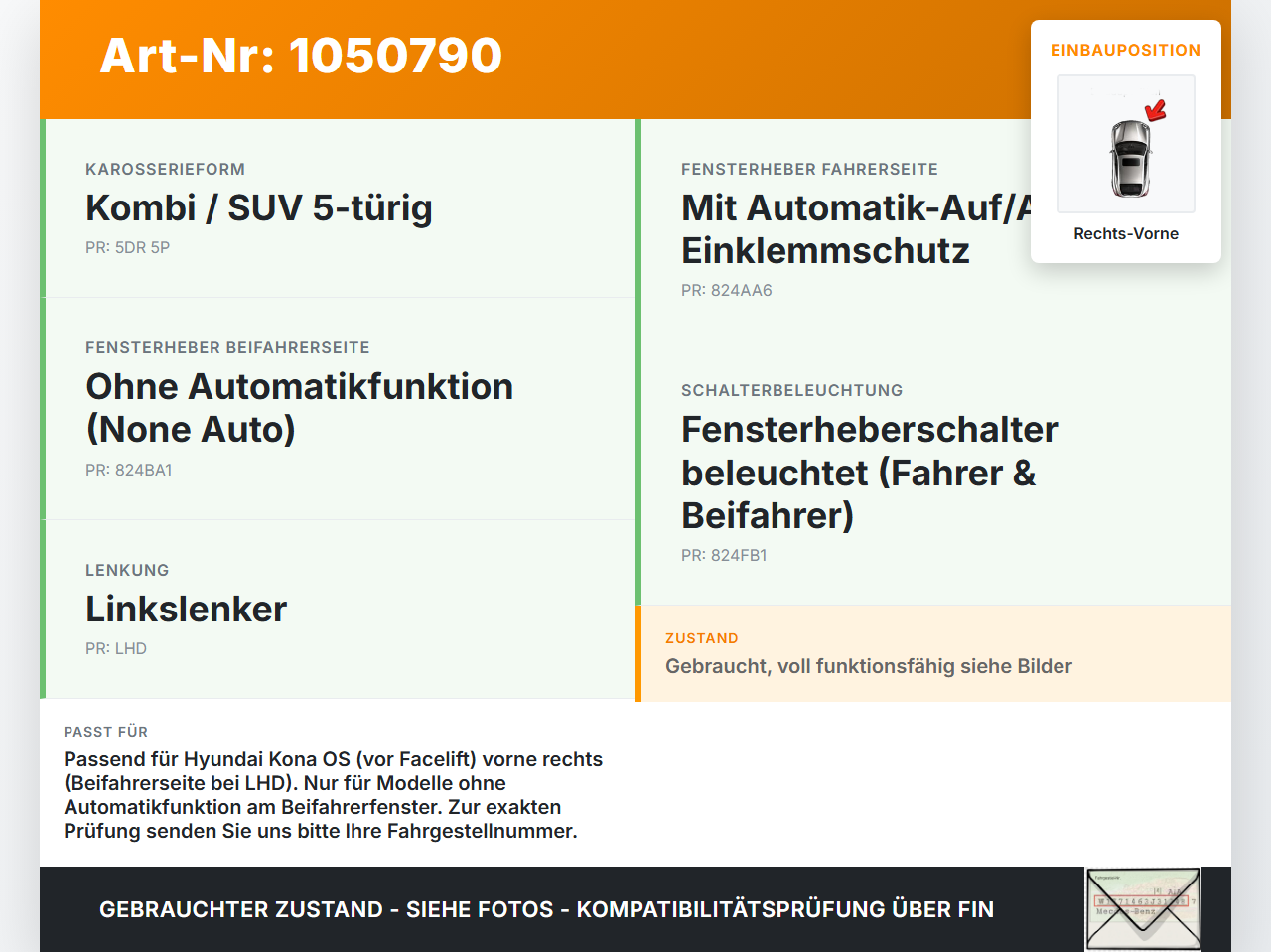Click the Linkslenker value
The height and width of the screenshot is (952, 1271).
click(186, 609)
